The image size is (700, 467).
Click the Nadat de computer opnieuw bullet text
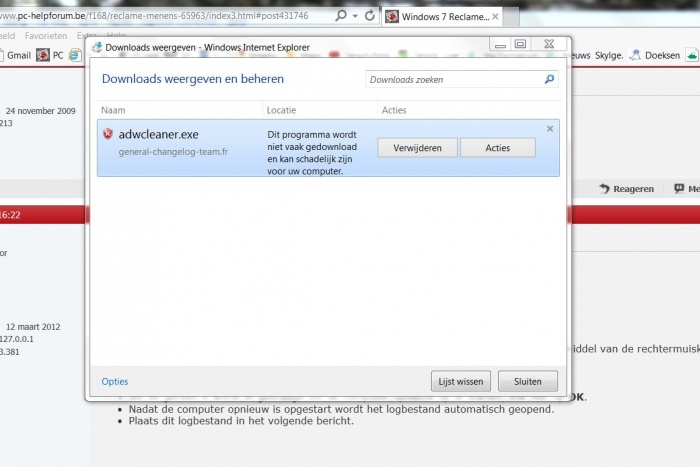341,409
